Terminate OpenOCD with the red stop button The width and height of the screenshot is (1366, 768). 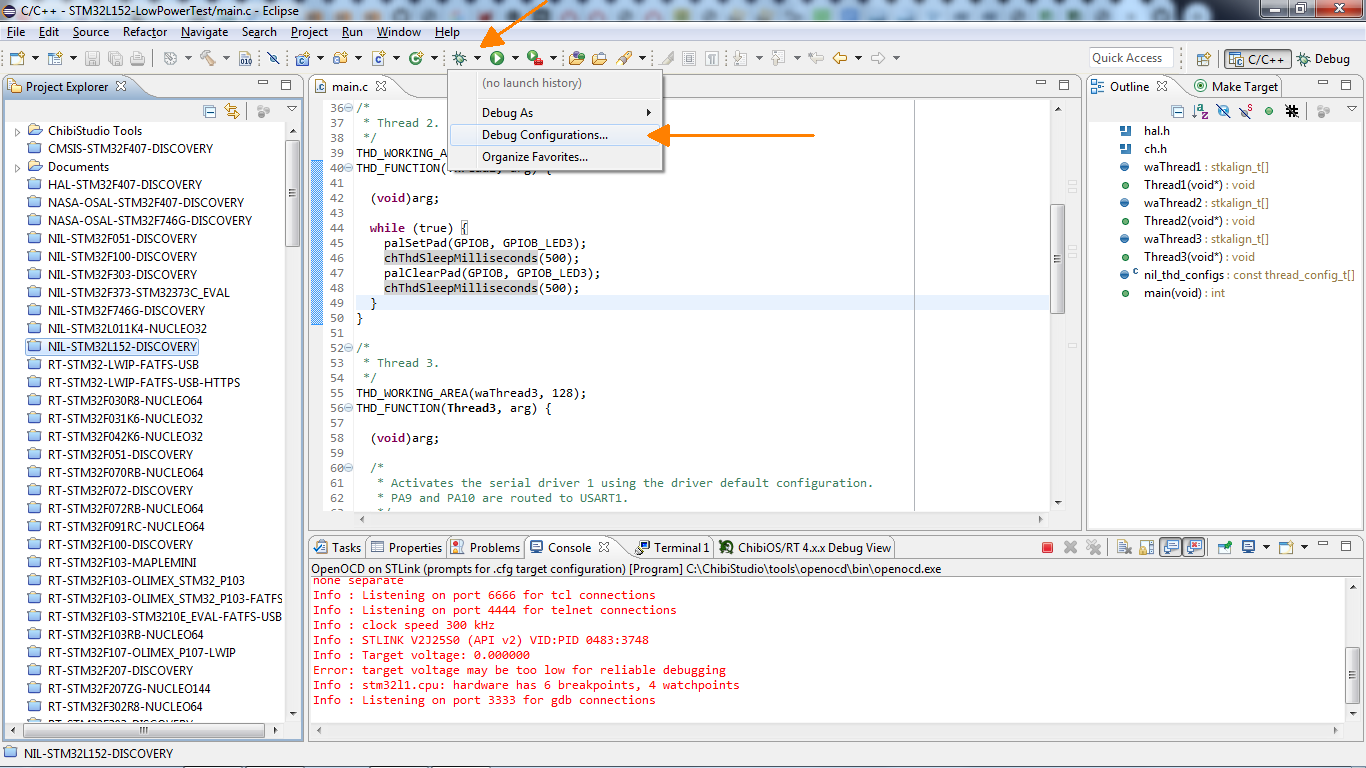(1047, 547)
